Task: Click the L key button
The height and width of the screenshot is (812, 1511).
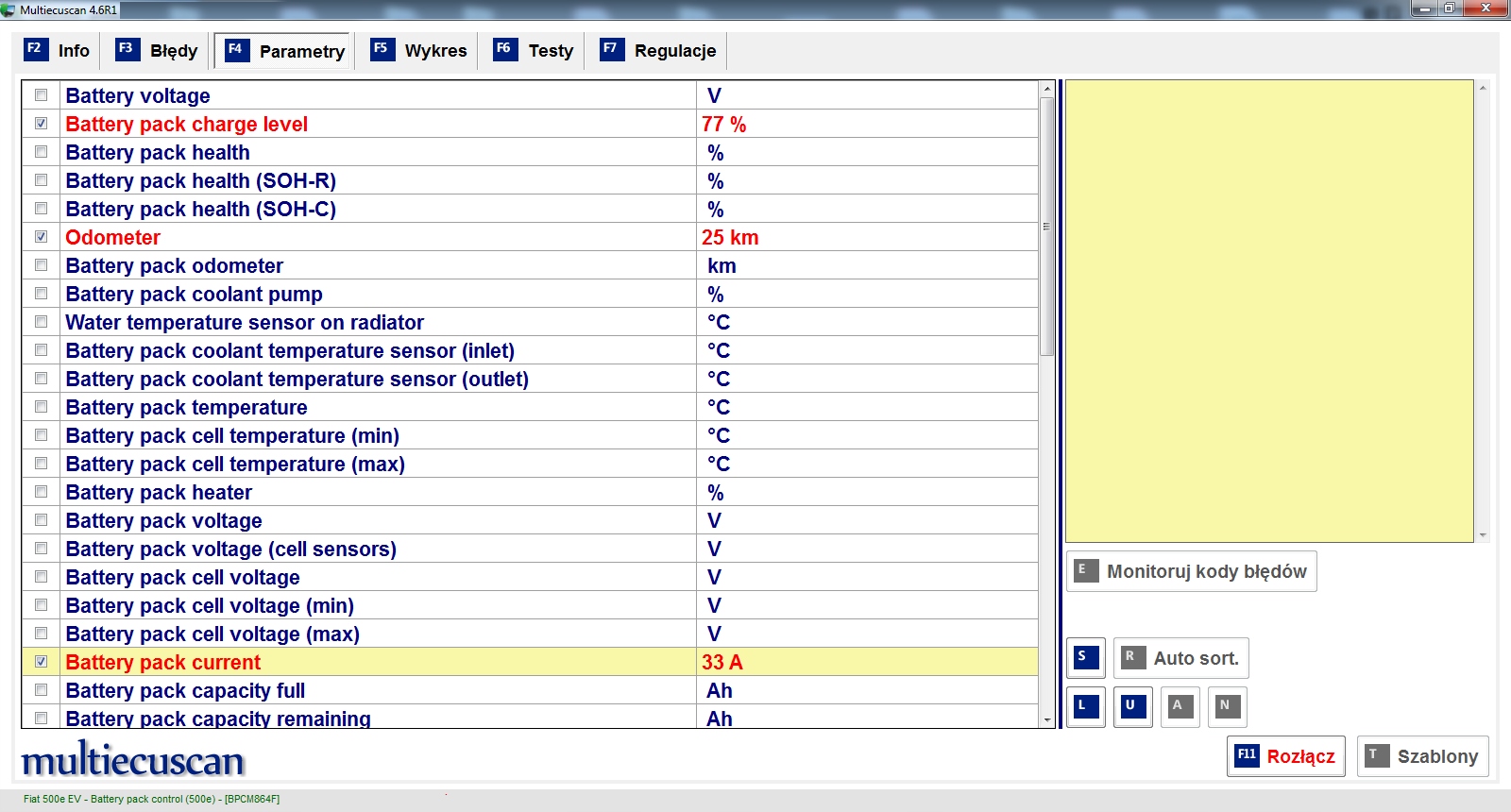Action: click(x=1086, y=707)
